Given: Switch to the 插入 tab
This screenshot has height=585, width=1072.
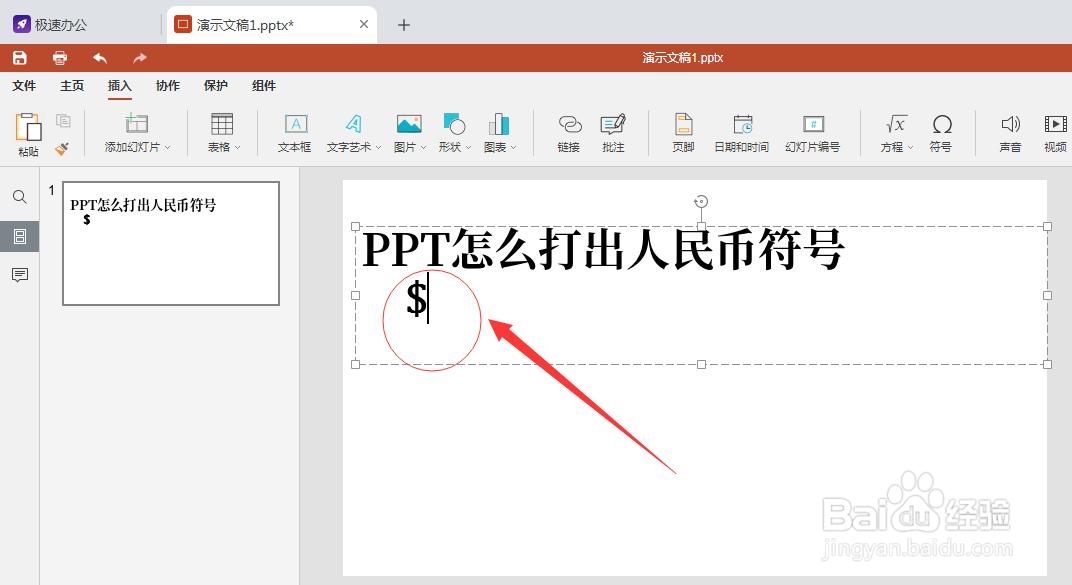Looking at the screenshot, I should (120, 86).
